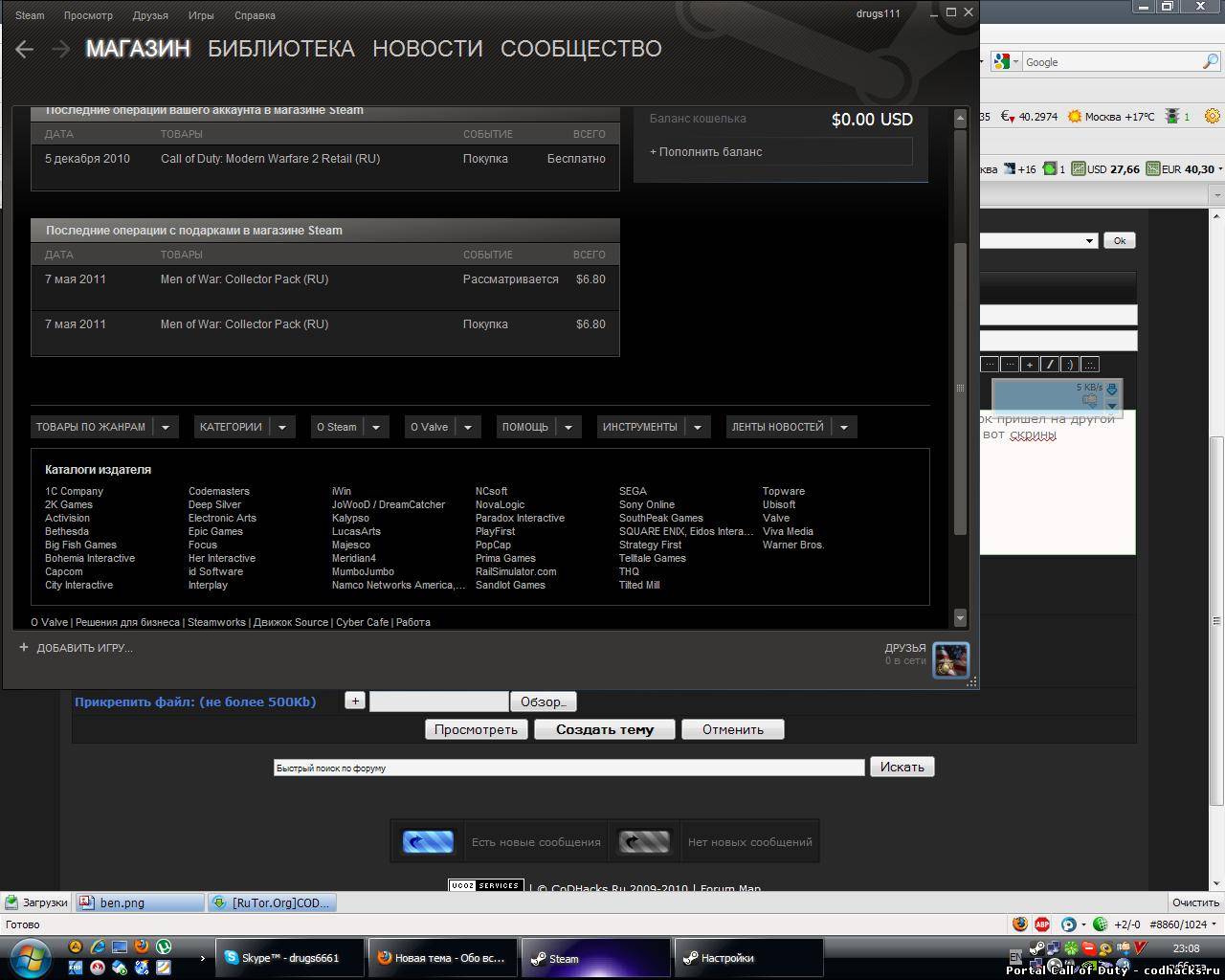Switch to the СООБЩЕСТВО tab

(x=581, y=49)
